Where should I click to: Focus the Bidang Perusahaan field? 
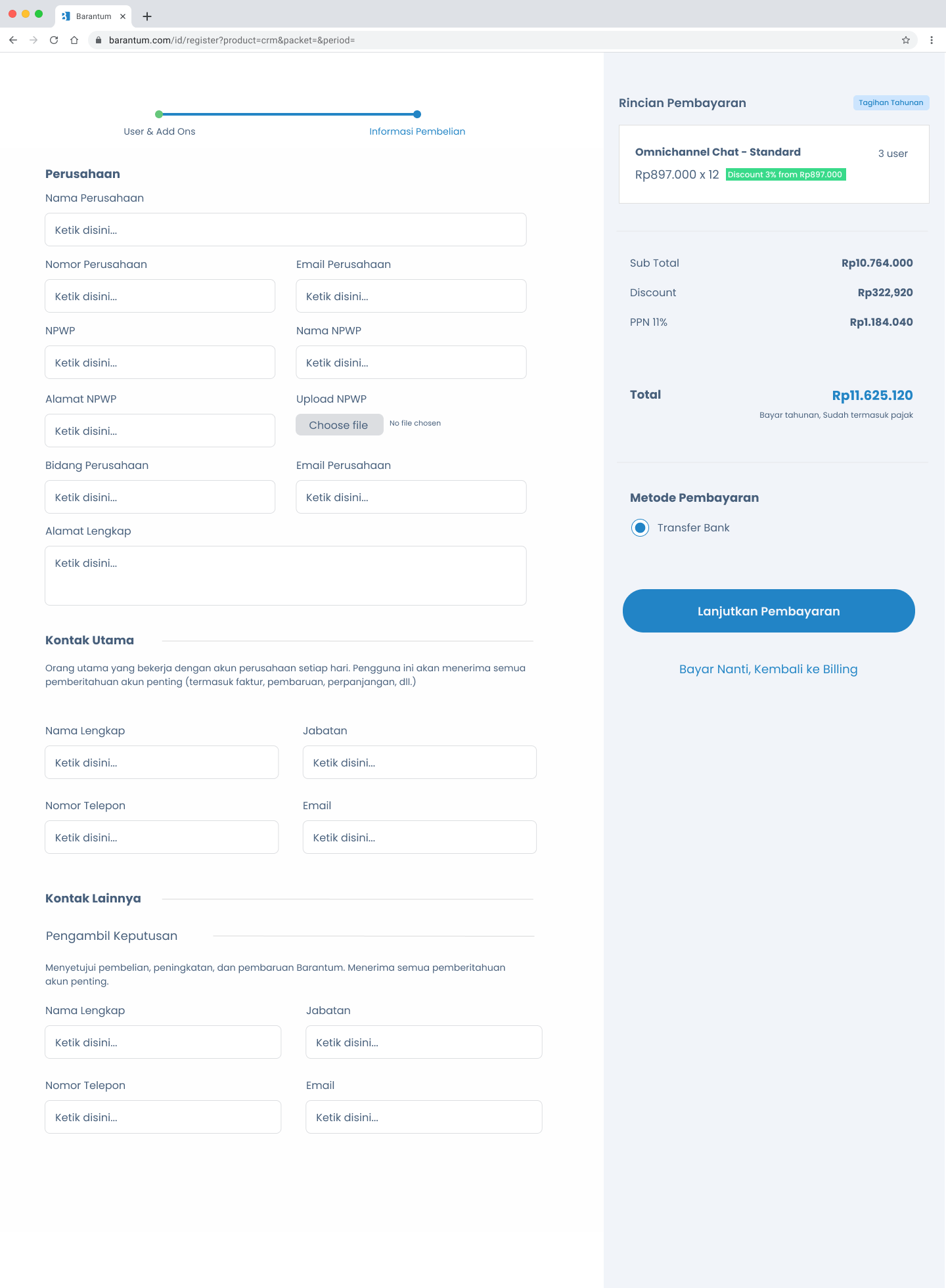pos(160,497)
